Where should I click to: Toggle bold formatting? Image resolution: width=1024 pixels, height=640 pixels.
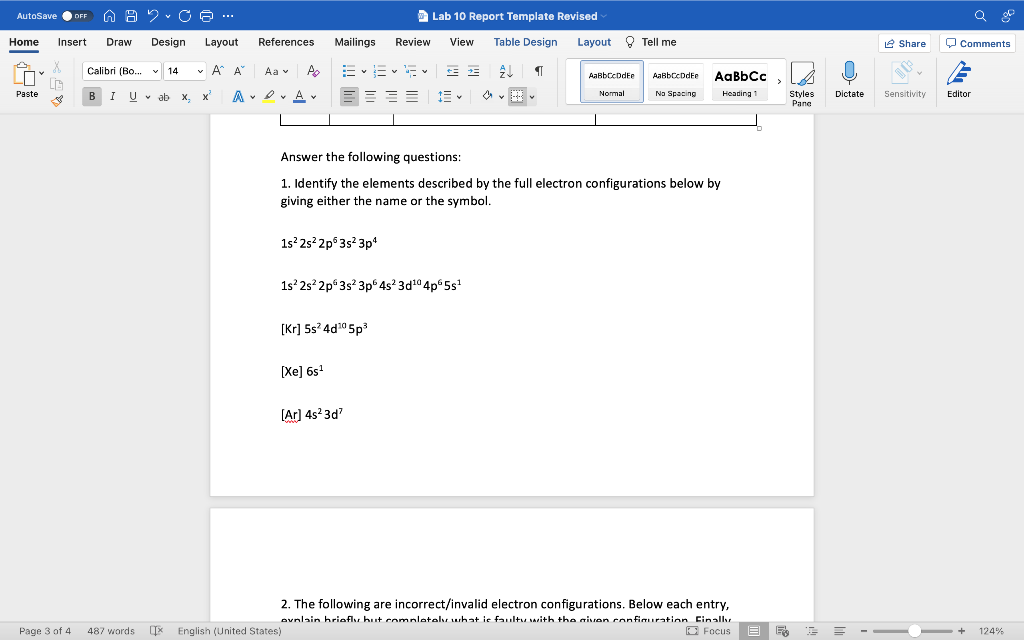91,96
